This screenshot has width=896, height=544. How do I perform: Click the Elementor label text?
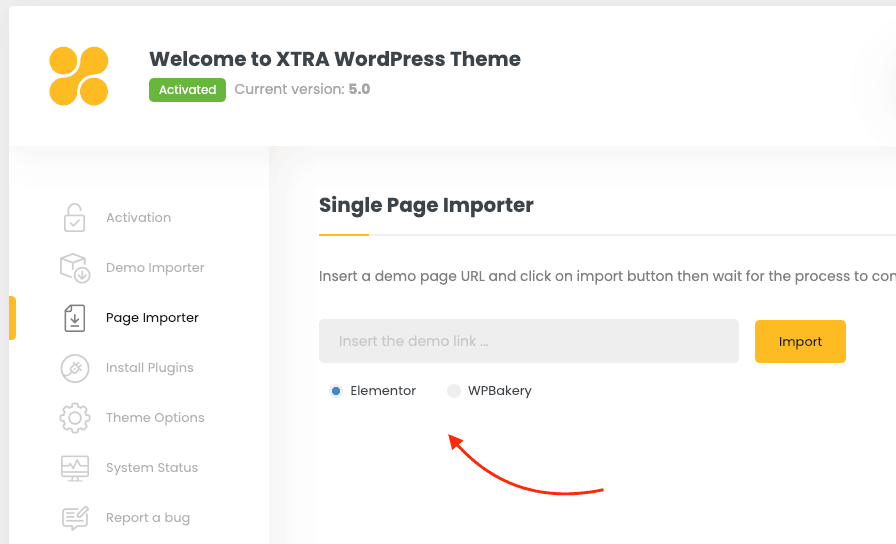(383, 391)
